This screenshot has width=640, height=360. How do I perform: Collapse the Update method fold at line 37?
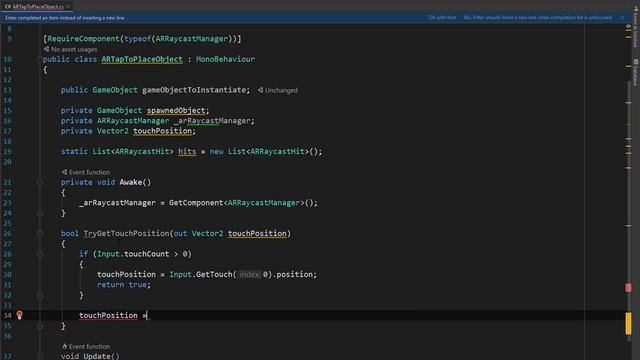[40, 356]
